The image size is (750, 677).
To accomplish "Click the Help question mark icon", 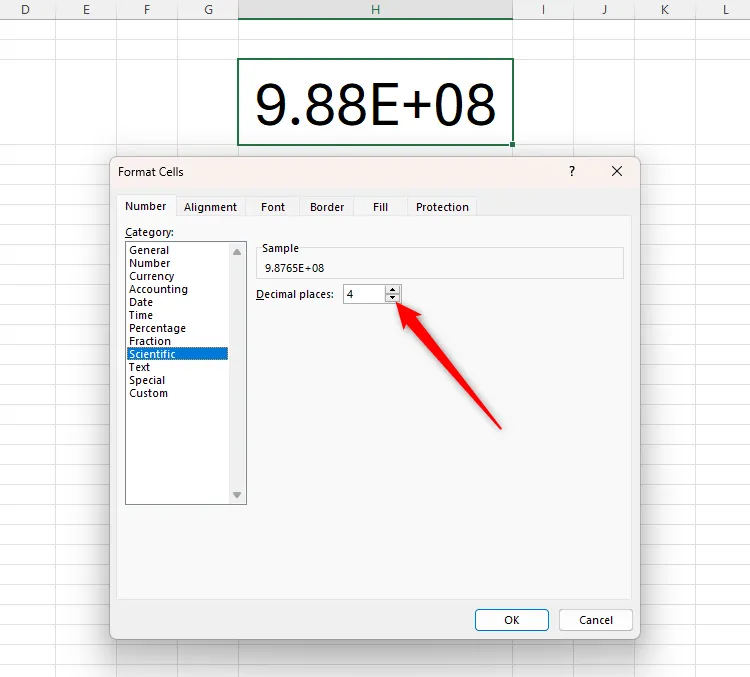I will 572,171.
